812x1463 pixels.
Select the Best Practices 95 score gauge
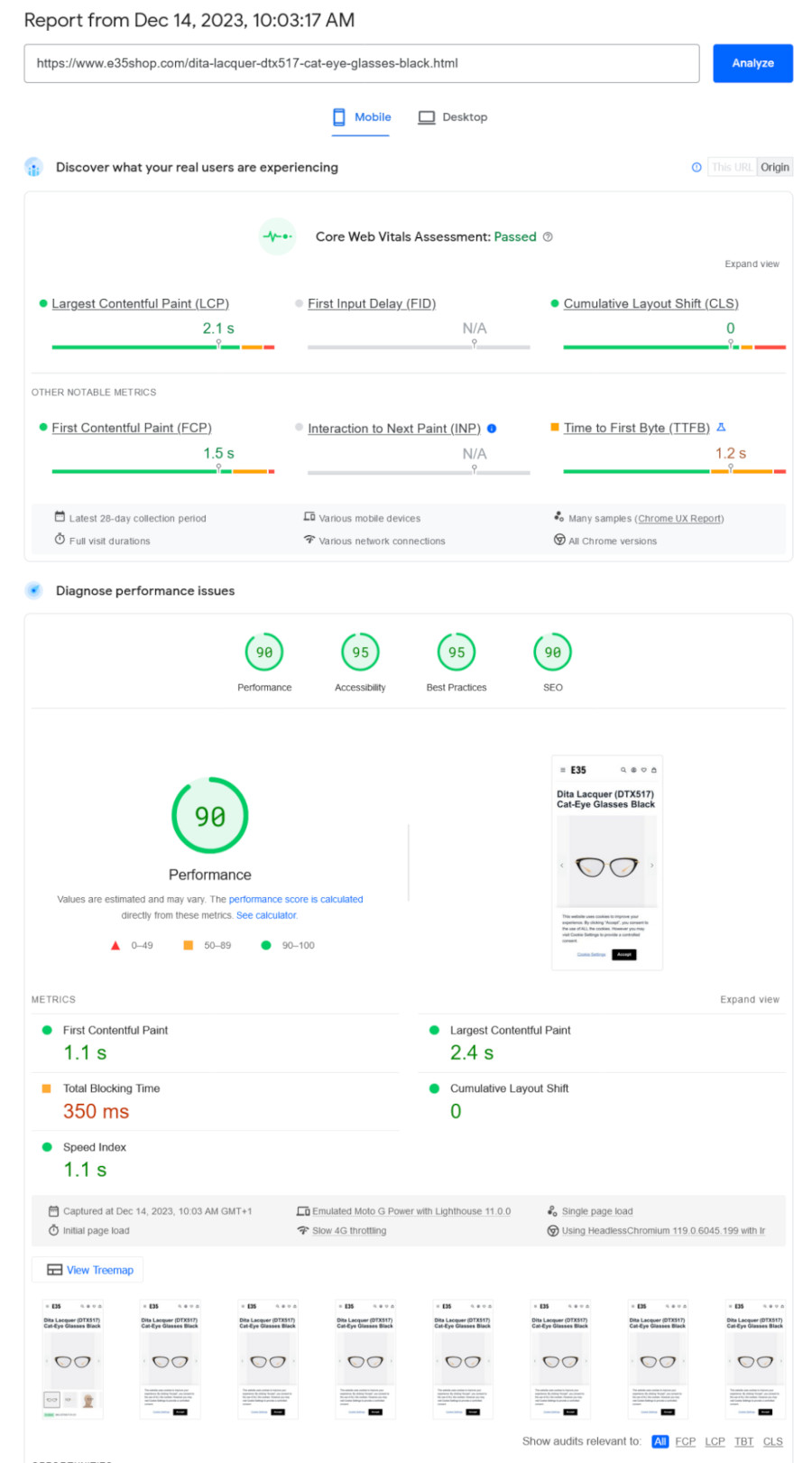tap(457, 653)
